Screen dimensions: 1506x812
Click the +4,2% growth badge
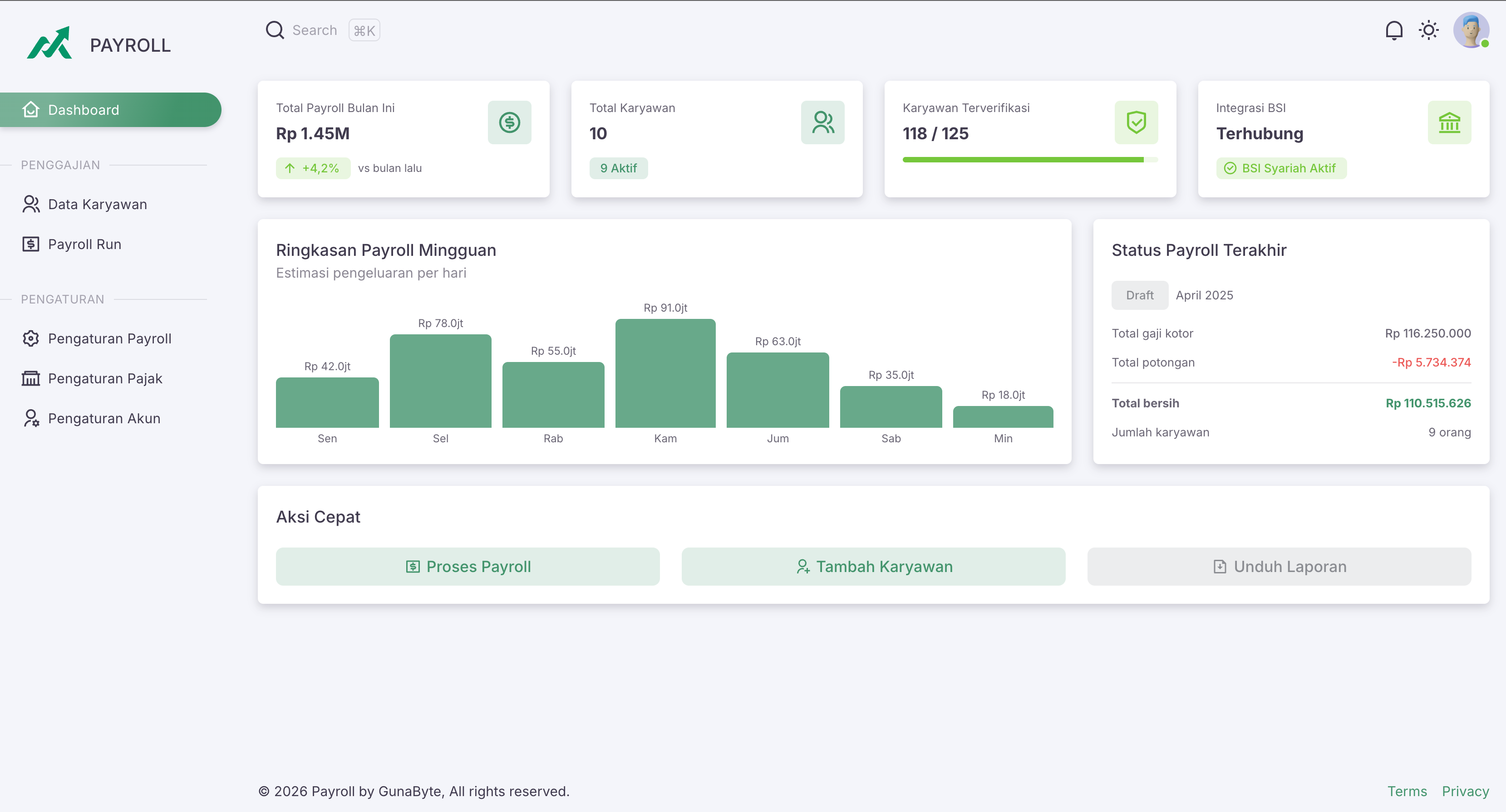313,168
